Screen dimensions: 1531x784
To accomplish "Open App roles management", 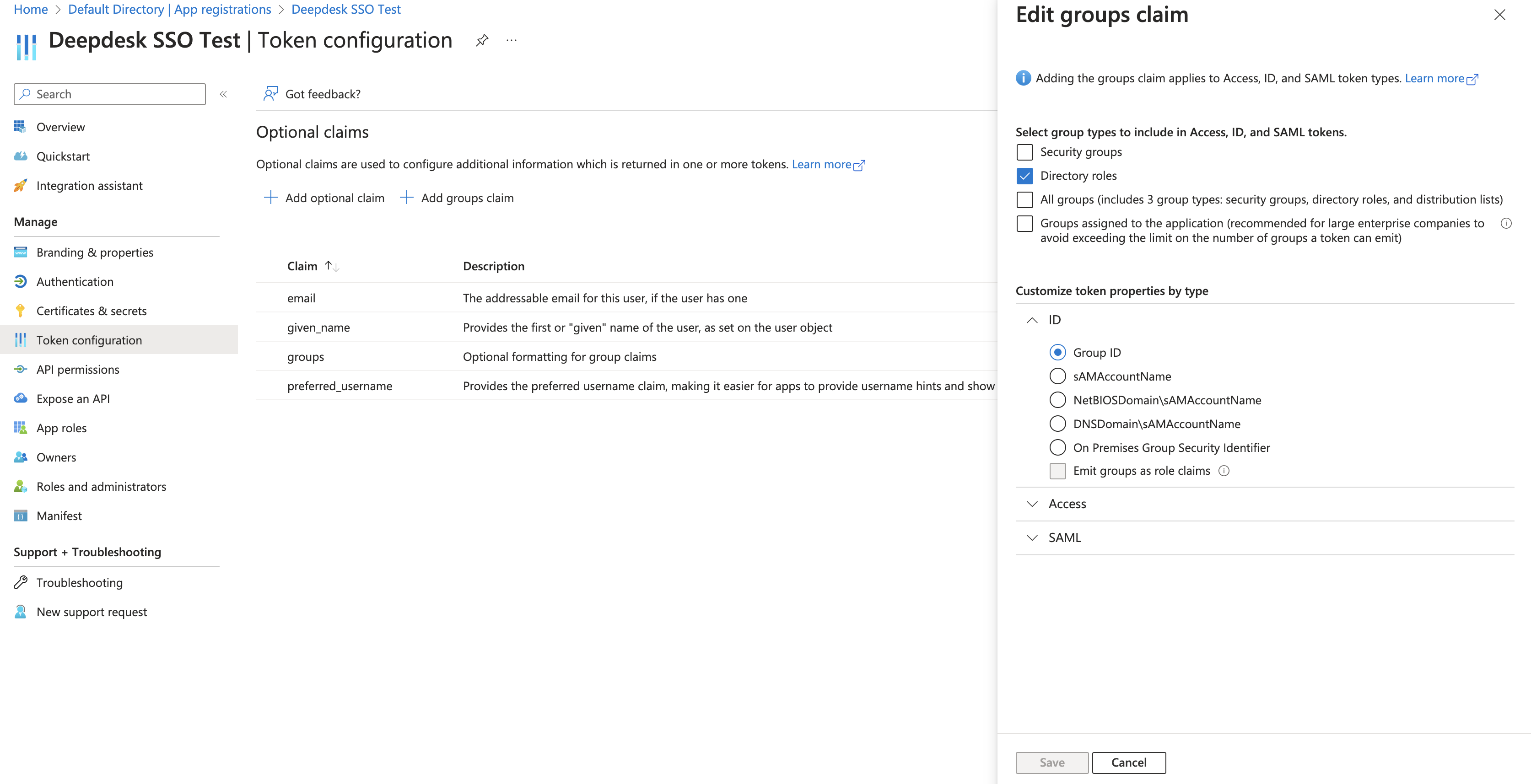I will click(x=60, y=428).
